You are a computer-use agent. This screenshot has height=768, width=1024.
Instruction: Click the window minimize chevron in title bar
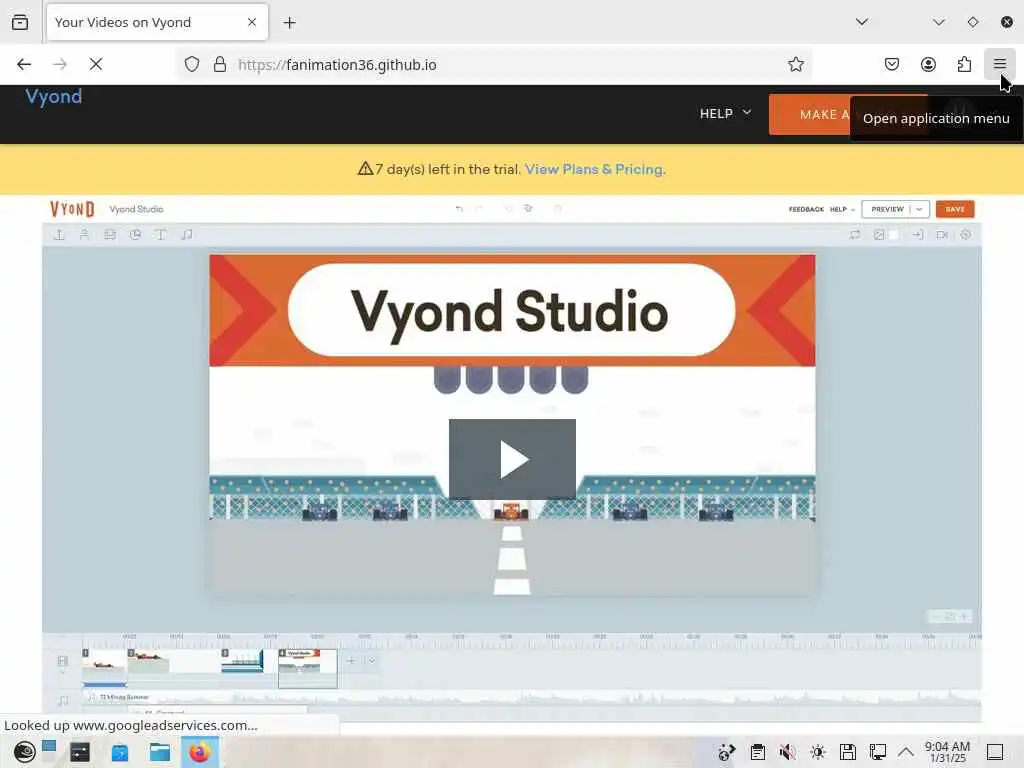pos(938,22)
